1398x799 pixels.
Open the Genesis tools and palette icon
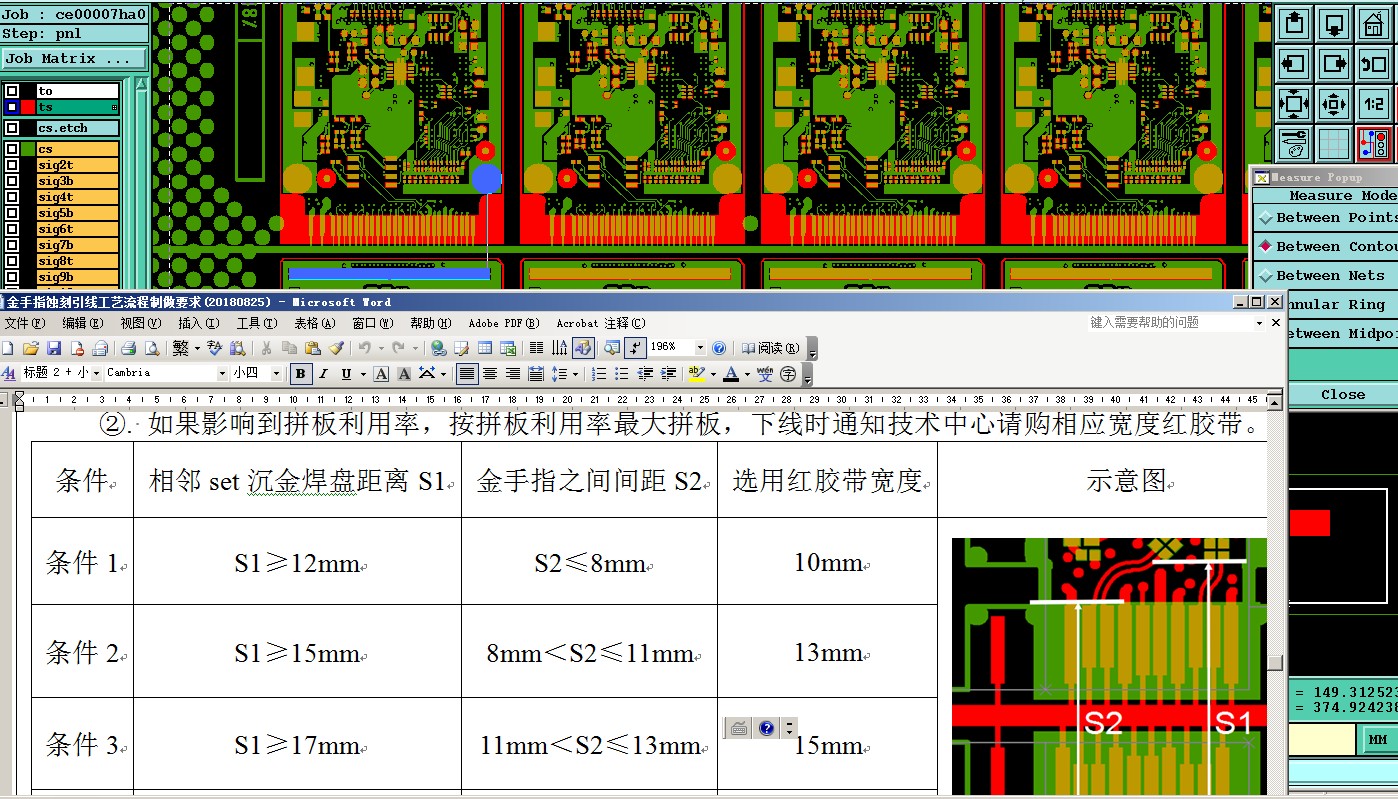click(x=1294, y=143)
